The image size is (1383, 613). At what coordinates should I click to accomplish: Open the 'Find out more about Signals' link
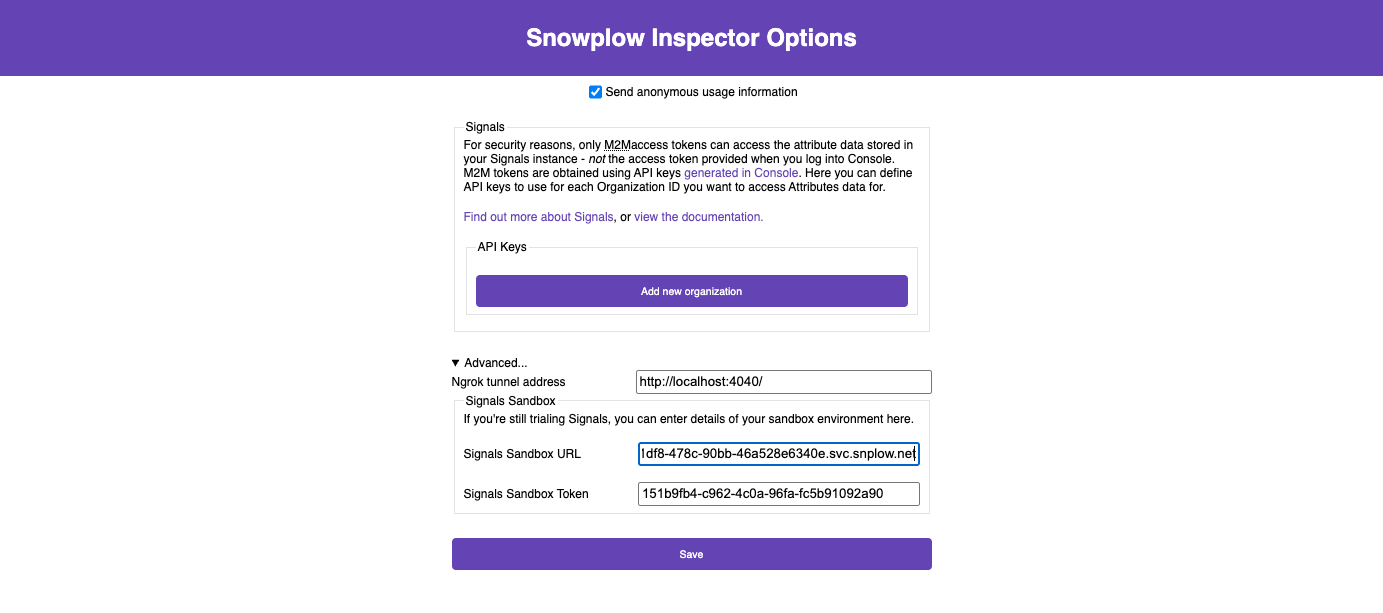[x=538, y=216]
